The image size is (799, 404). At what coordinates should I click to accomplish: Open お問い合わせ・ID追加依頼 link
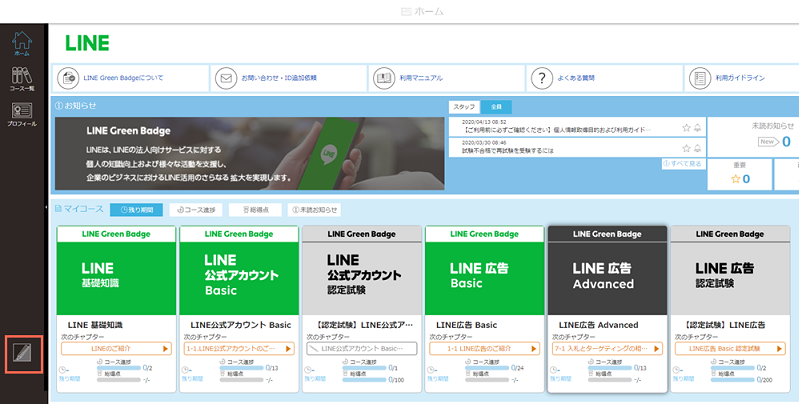279,78
